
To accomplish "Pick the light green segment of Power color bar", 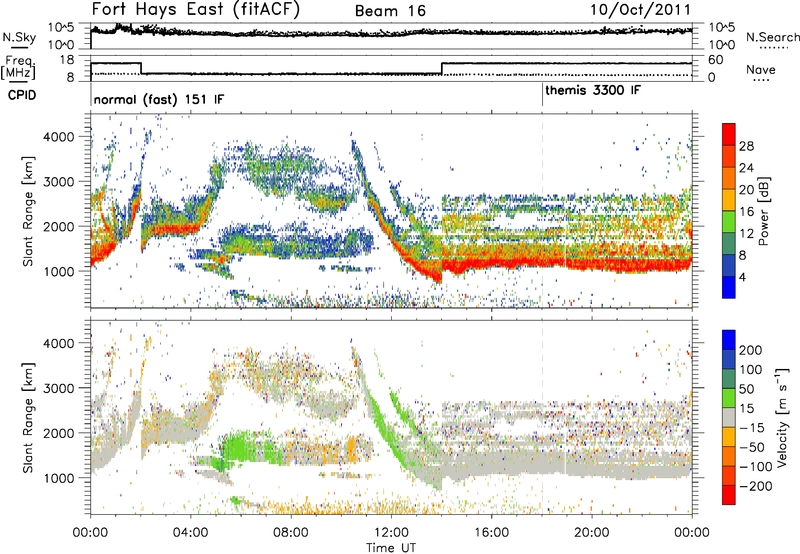I will [x=729, y=222].
